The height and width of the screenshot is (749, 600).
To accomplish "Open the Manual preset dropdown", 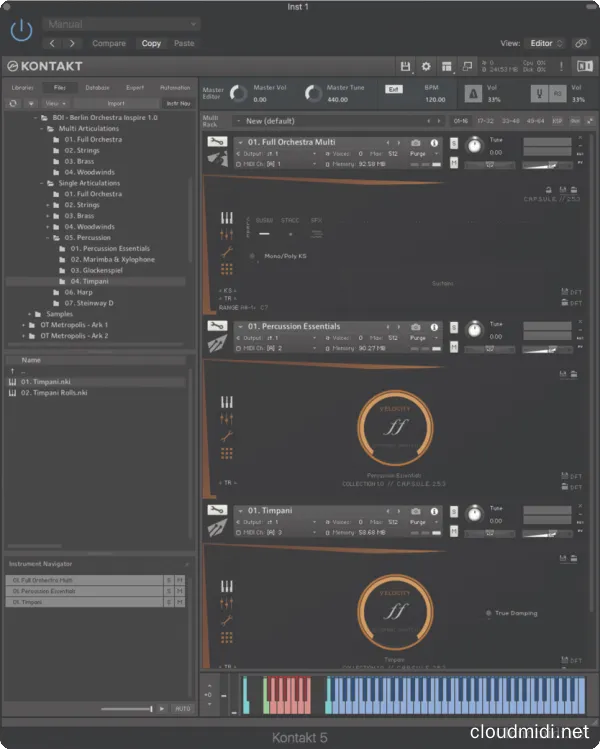I will (121, 24).
